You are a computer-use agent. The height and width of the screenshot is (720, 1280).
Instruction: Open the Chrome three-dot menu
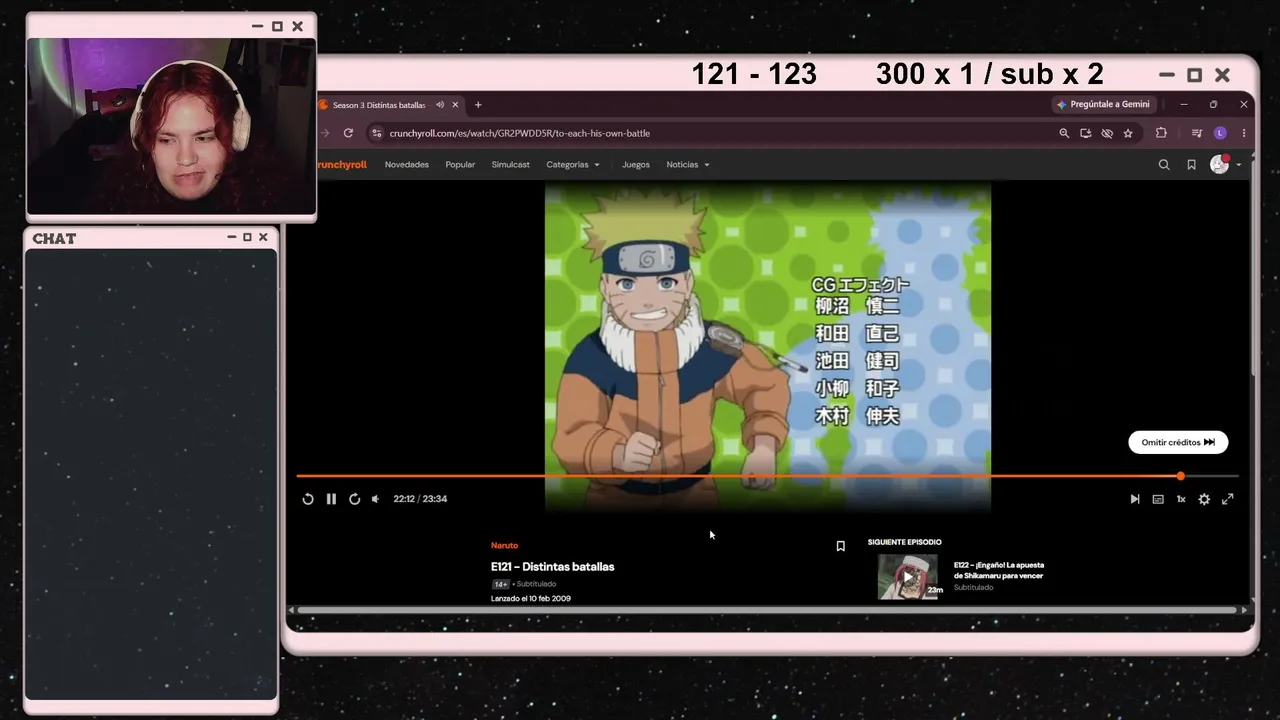pyautogui.click(x=1244, y=133)
